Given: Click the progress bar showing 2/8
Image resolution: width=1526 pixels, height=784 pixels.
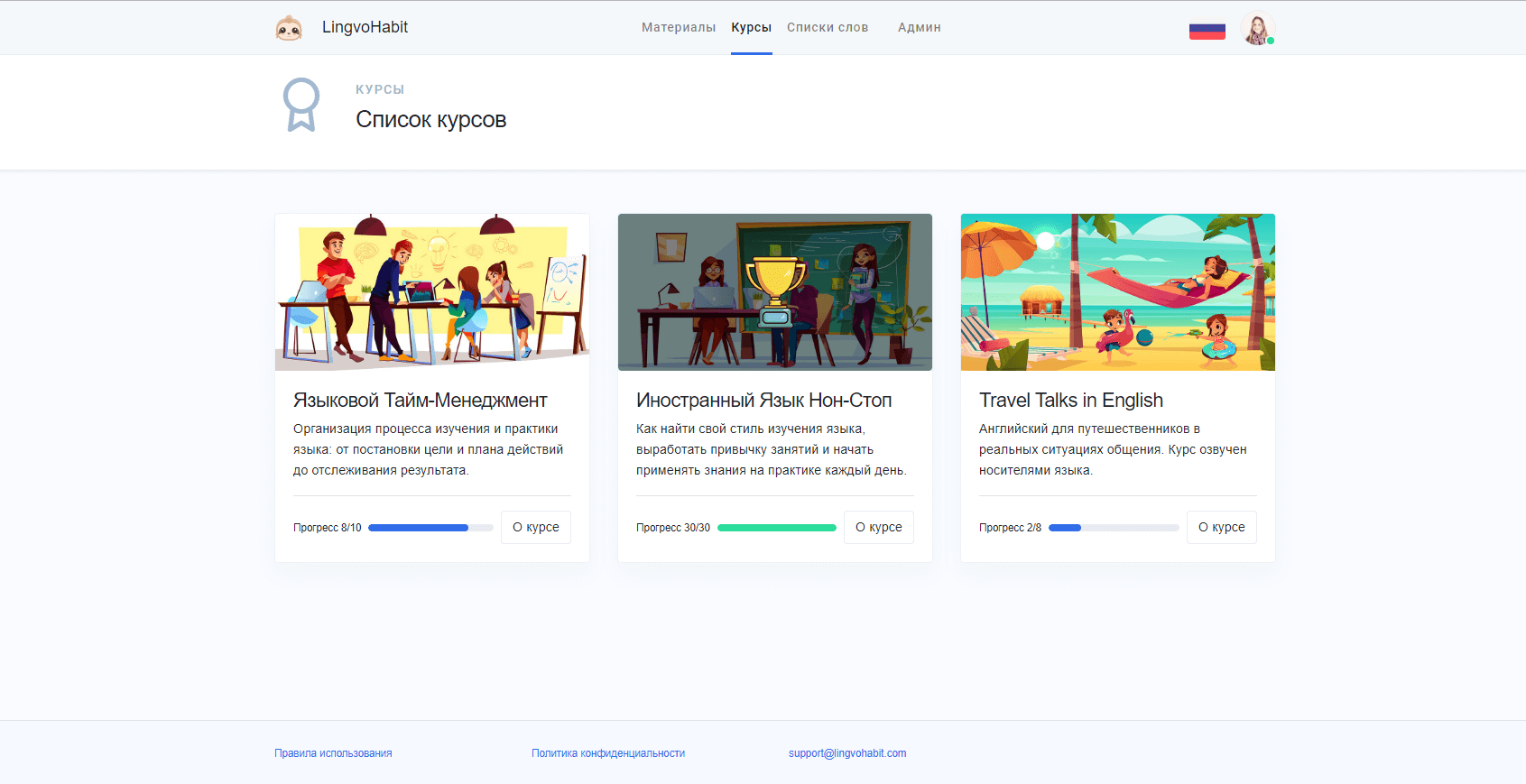Looking at the screenshot, I should (1114, 528).
